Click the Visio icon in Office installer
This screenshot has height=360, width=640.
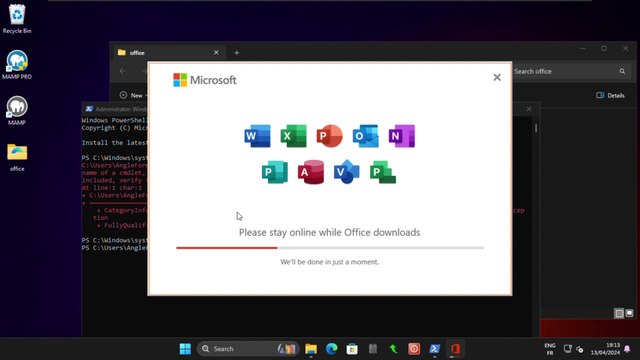(x=347, y=172)
